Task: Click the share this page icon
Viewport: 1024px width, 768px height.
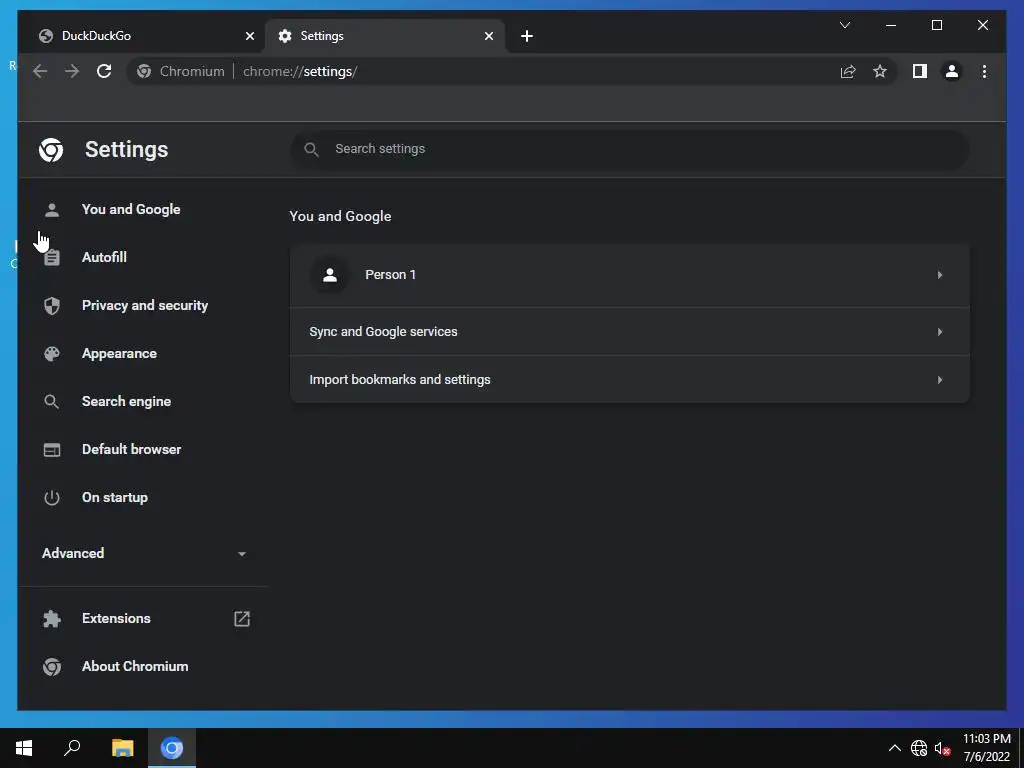Action: click(848, 71)
